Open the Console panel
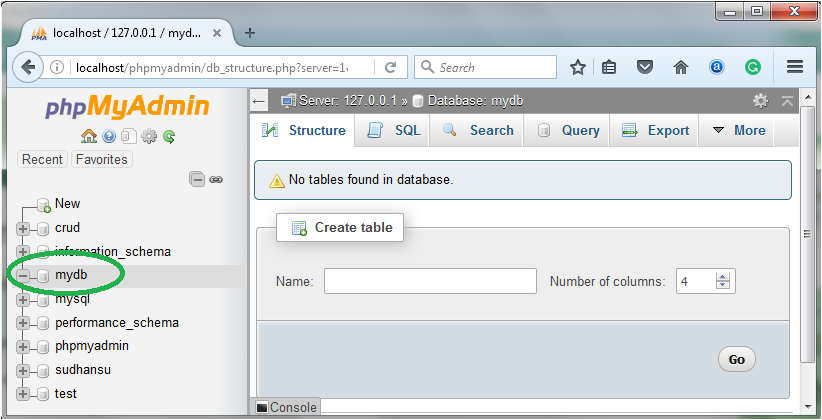 (287, 407)
